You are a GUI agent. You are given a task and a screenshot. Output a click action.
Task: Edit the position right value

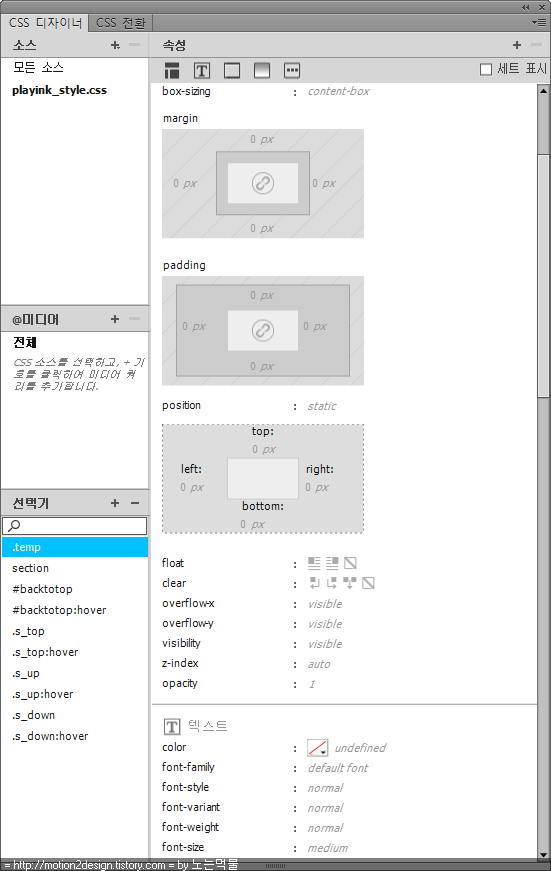pyautogui.click(x=317, y=487)
